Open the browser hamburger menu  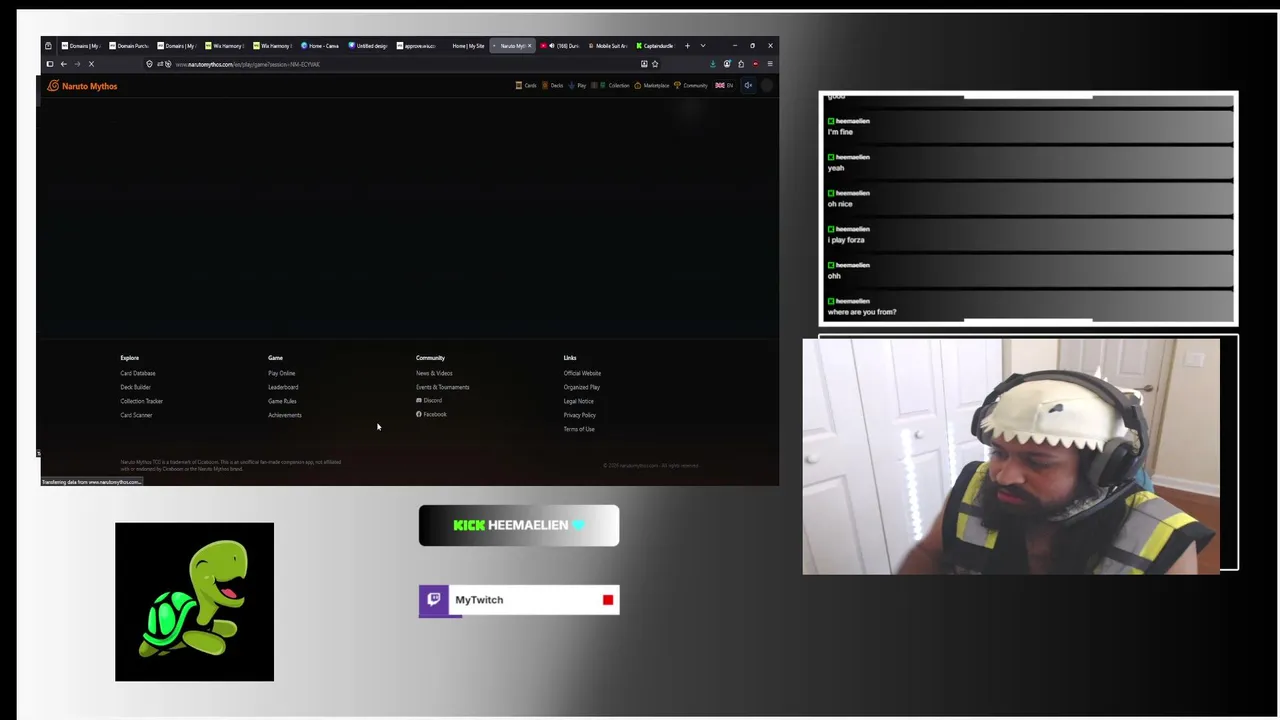(x=769, y=64)
